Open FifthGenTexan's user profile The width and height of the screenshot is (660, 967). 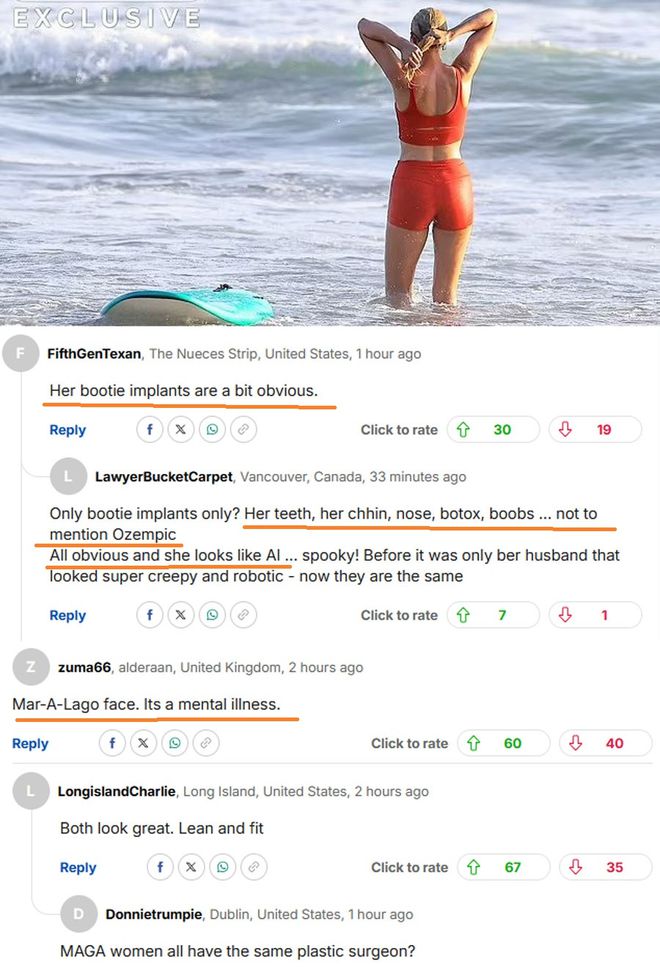[94, 354]
